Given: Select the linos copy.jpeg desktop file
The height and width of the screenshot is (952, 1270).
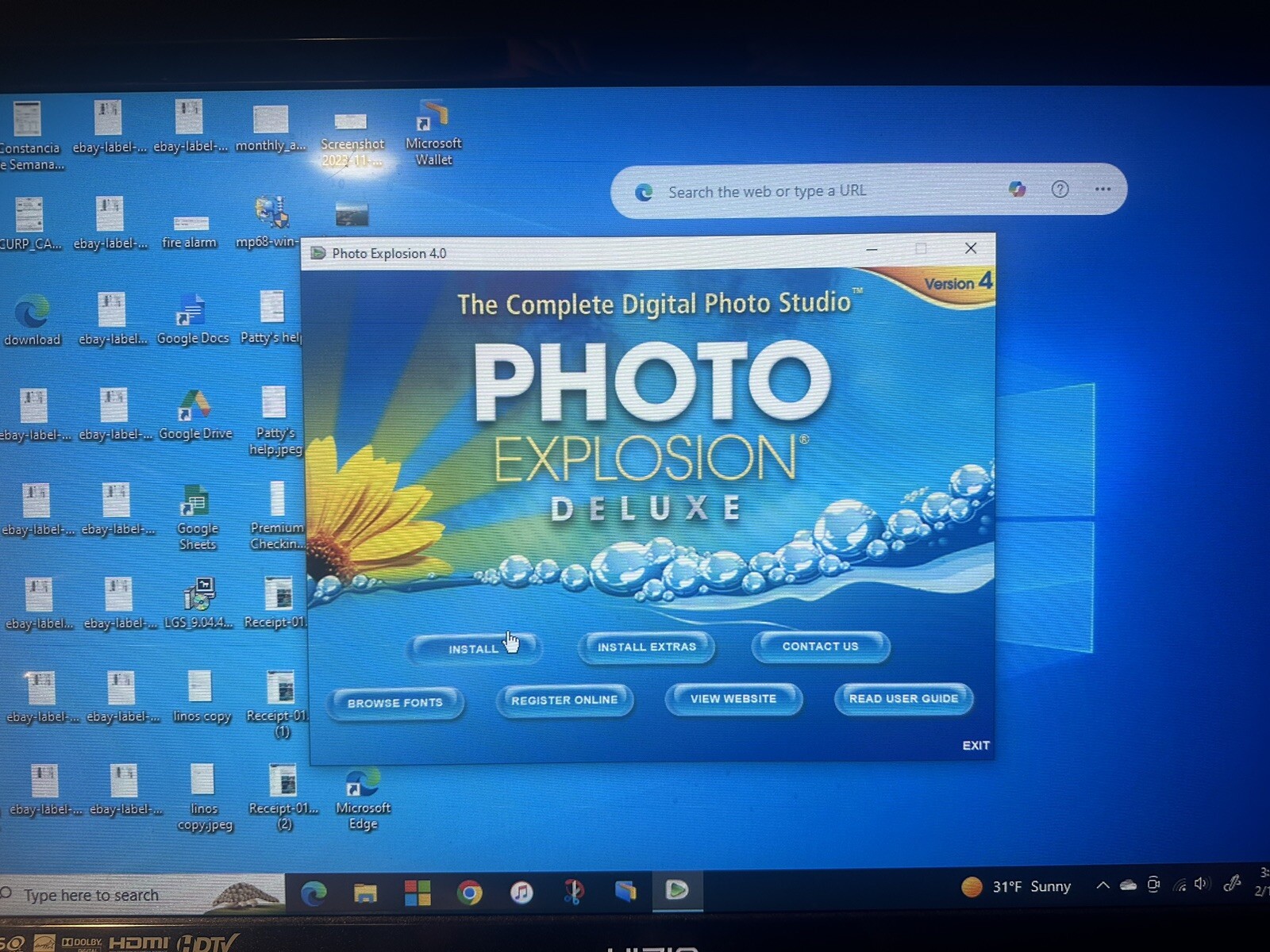Looking at the screenshot, I should click(204, 797).
